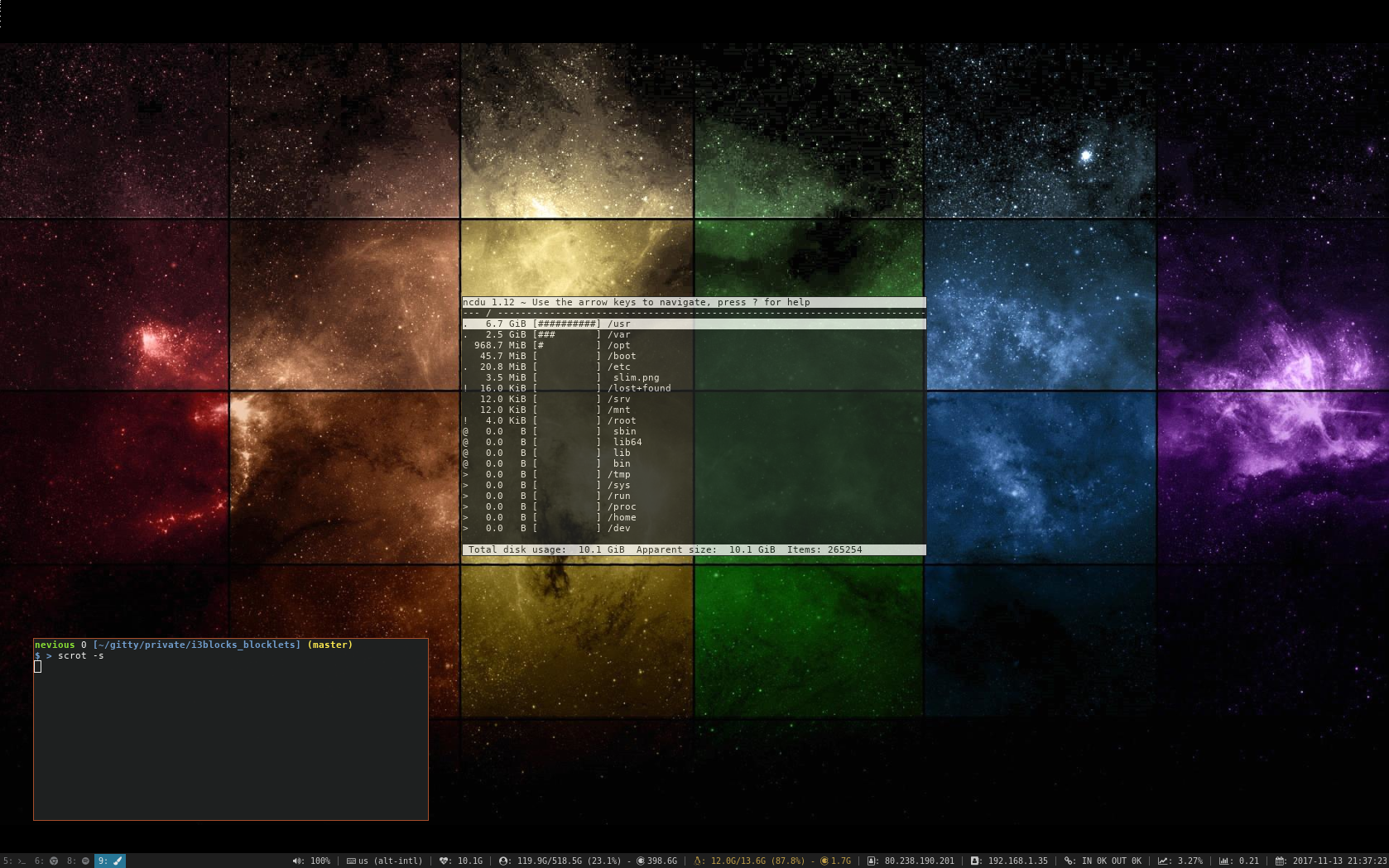The height and width of the screenshot is (868, 1389).
Task: Click the memory warning icon at 87.8%
Action: tap(699, 861)
